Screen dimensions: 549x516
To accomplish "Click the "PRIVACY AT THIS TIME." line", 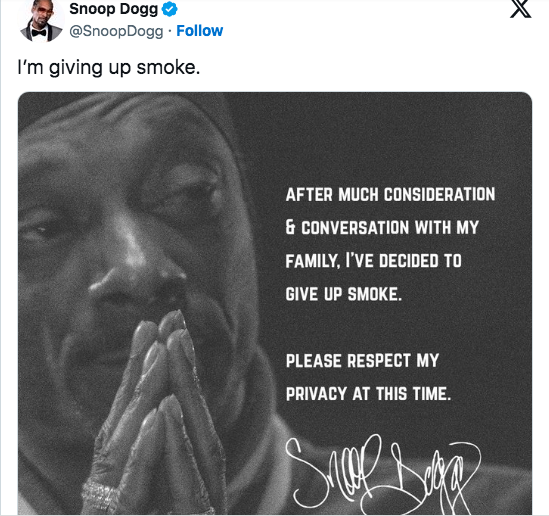I will 368,394.
